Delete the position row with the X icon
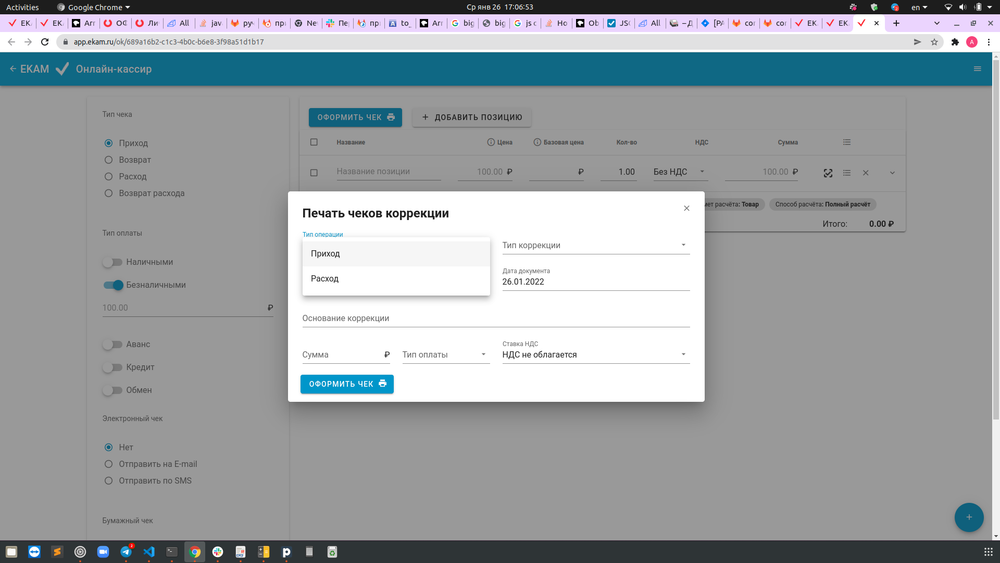 (866, 173)
